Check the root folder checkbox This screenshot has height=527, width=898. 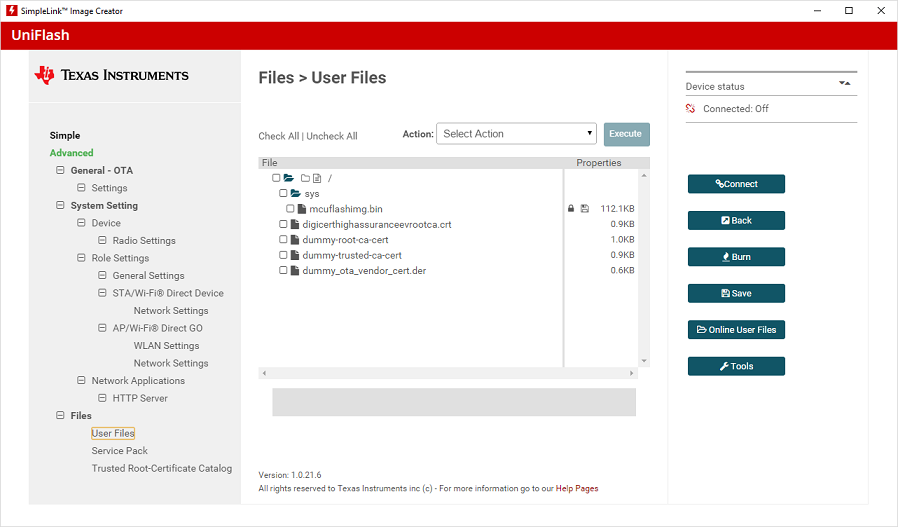pyautogui.click(x=276, y=178)
